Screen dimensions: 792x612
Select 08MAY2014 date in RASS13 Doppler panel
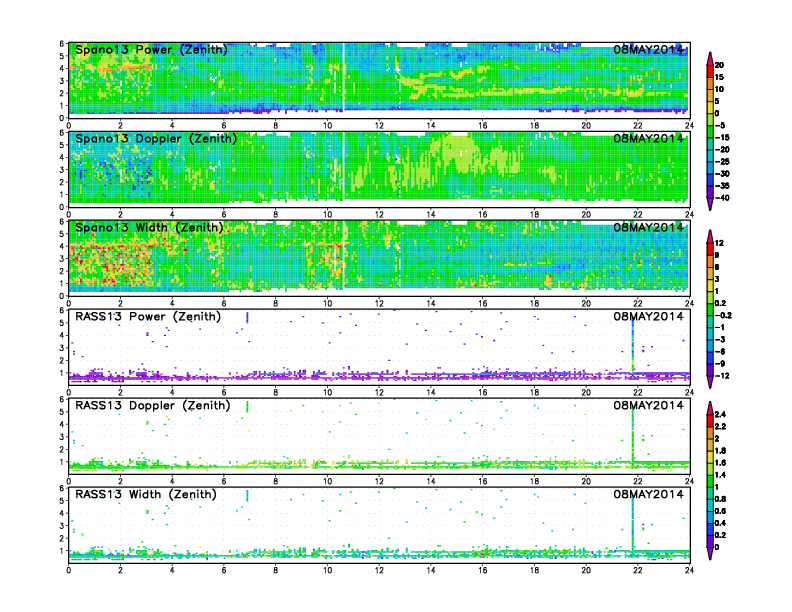click(648, 405)
